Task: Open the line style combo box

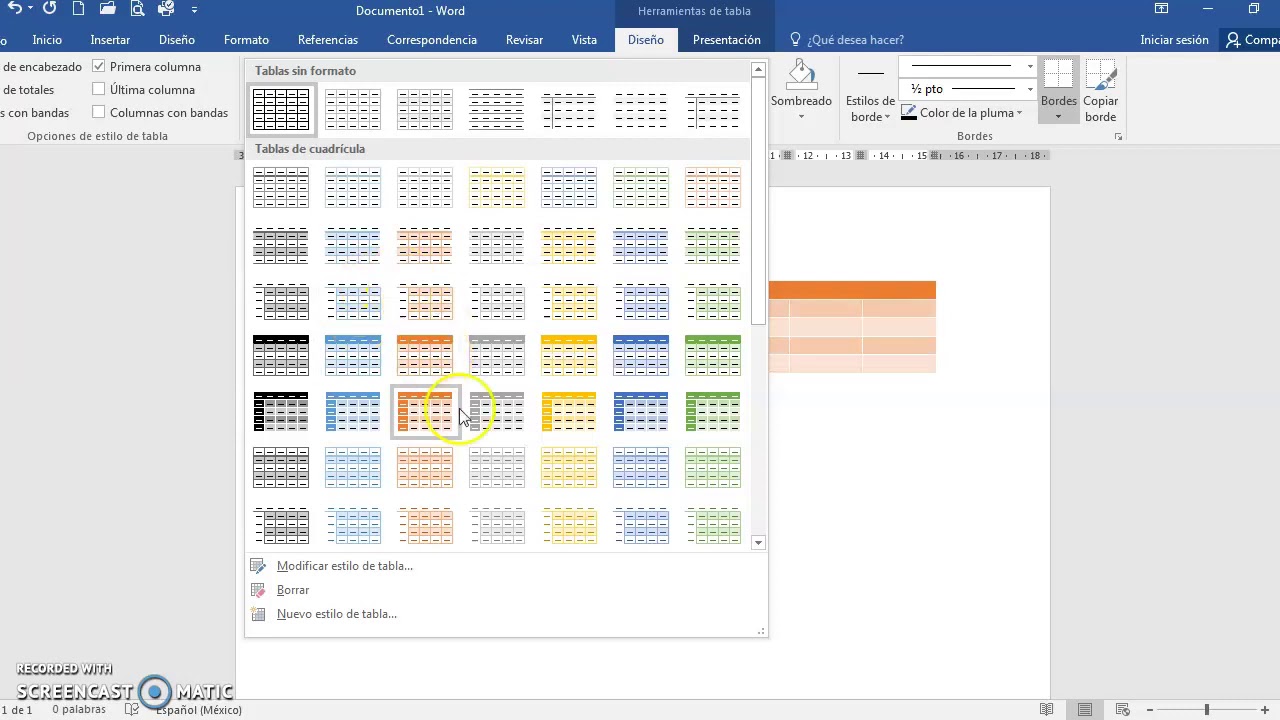Action: click(968, 66)
